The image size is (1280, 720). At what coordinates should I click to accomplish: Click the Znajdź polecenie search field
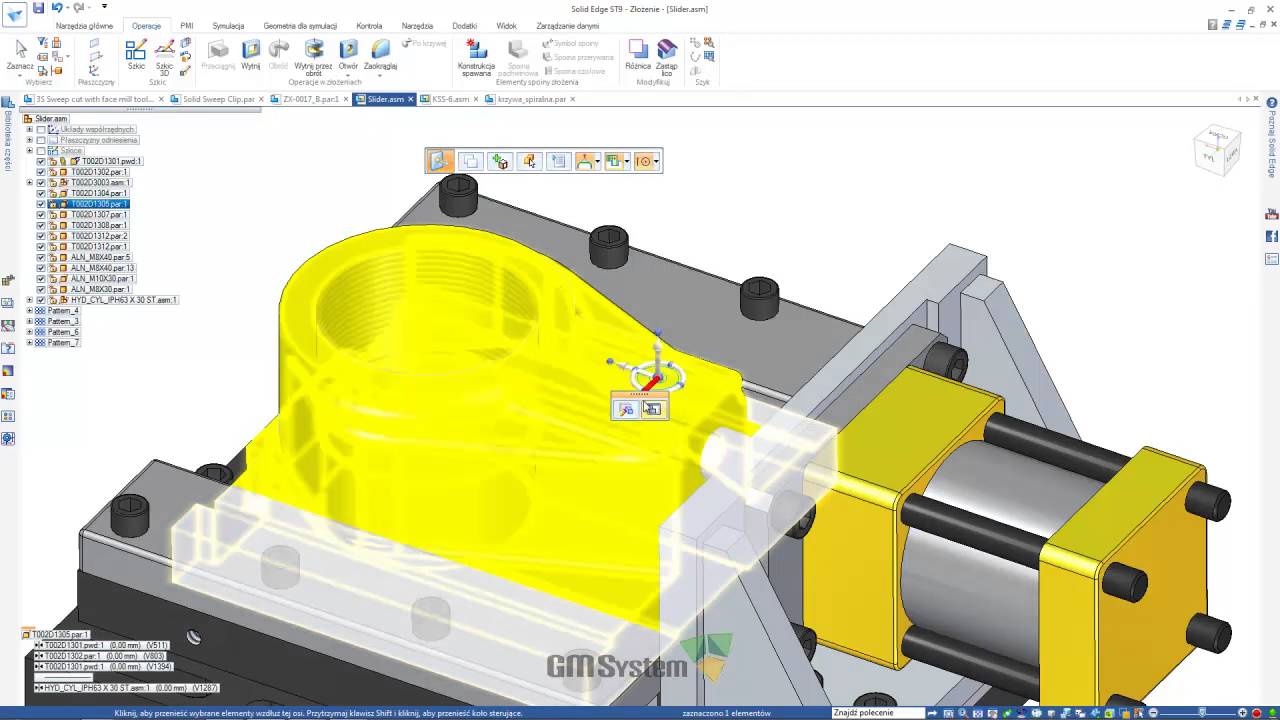[877, 713]
